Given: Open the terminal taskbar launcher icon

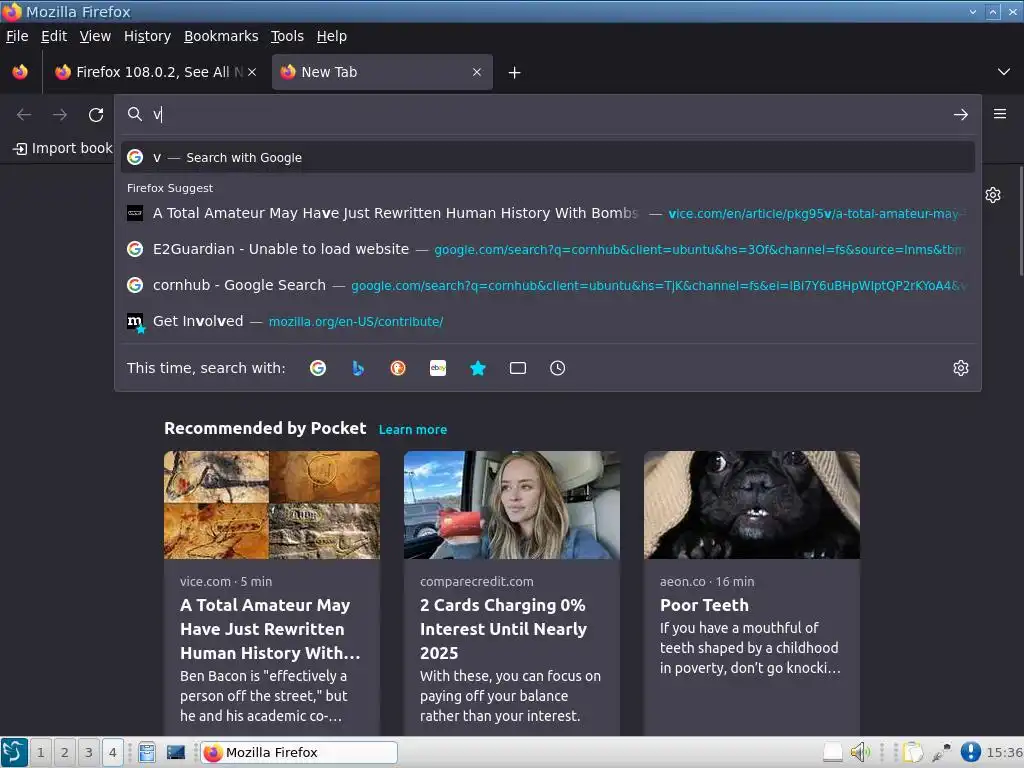Looking at the screenshot, I should [176, 752].
